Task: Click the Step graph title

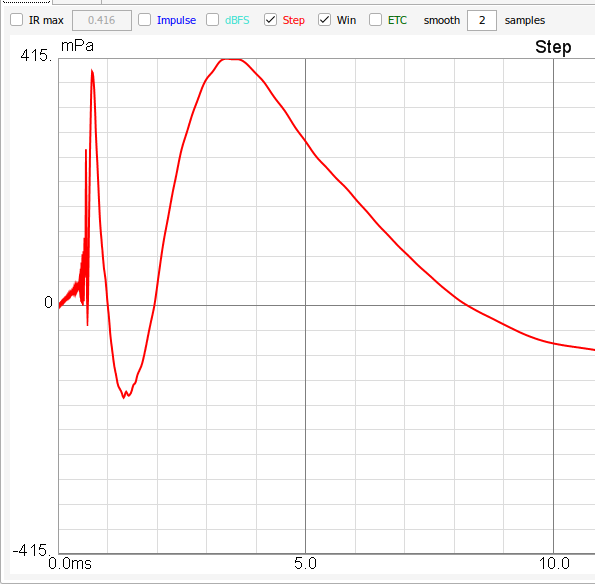Action: (553, 47)
